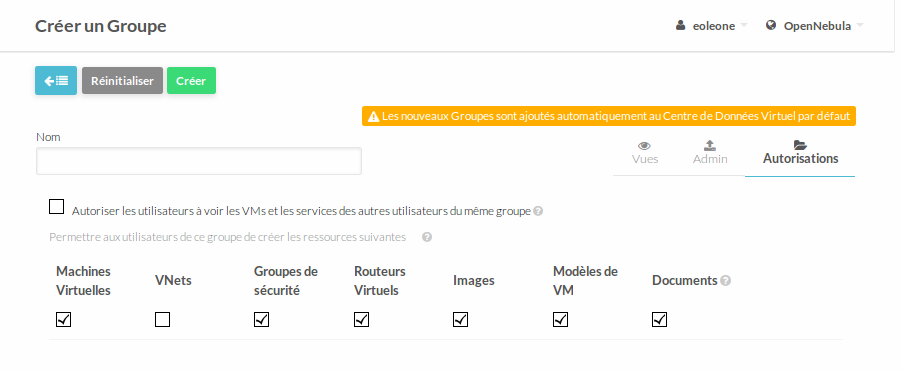Click the 'Créer un Groupe' heading
The height and width of the screenshot is (370, 903).
[x=101, y=26]
